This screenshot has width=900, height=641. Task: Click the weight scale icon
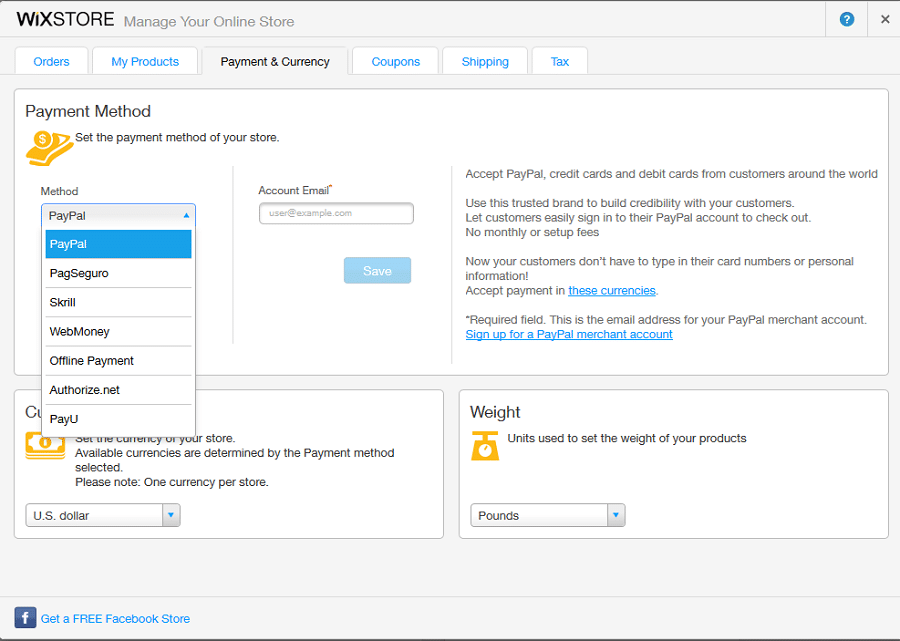[x=485, y=446]
